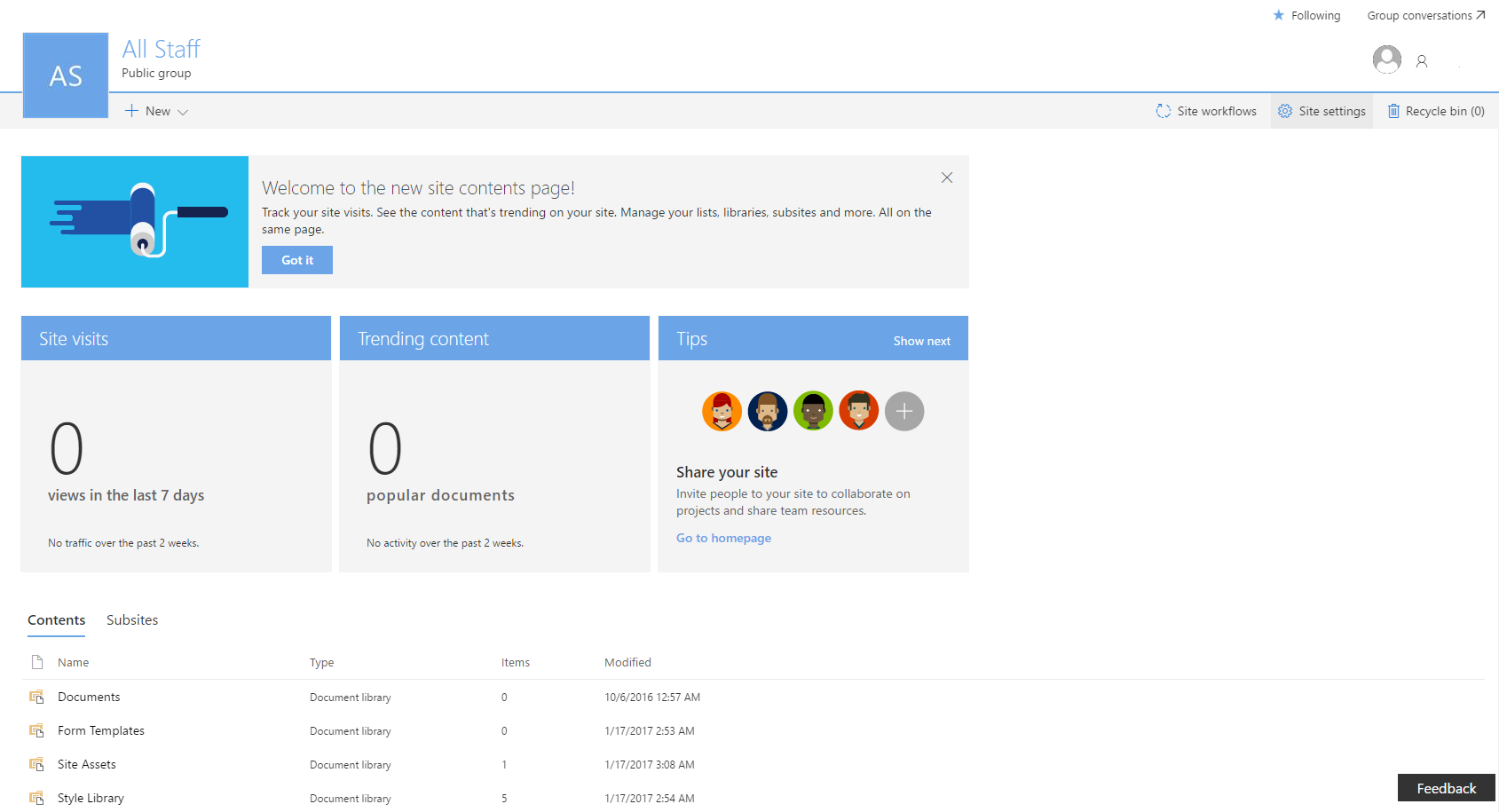The width and height of the screenshot is (1499, 812).
Task: Show next tip in the Tips panel
Action: point(921,340)
